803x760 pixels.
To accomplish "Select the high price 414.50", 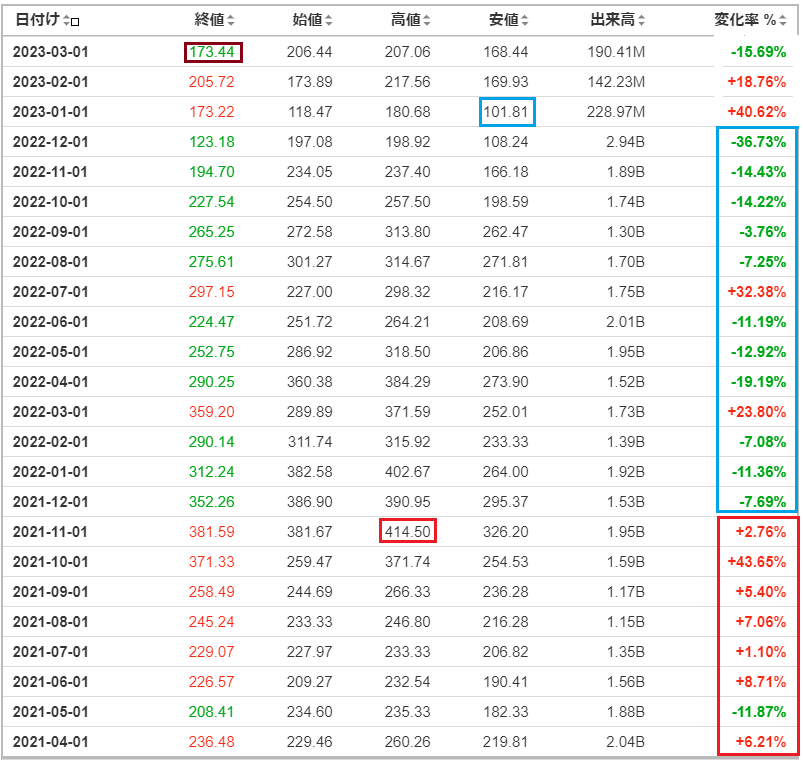I will click(x=408, y=532).
